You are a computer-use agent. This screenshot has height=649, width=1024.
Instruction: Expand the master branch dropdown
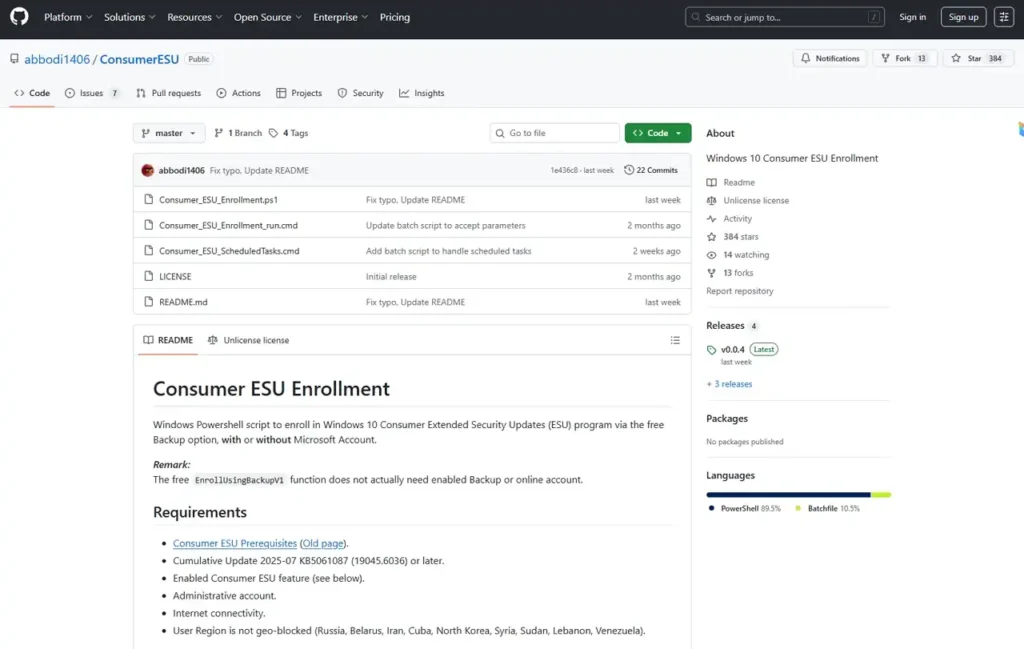tap(169, 133)
